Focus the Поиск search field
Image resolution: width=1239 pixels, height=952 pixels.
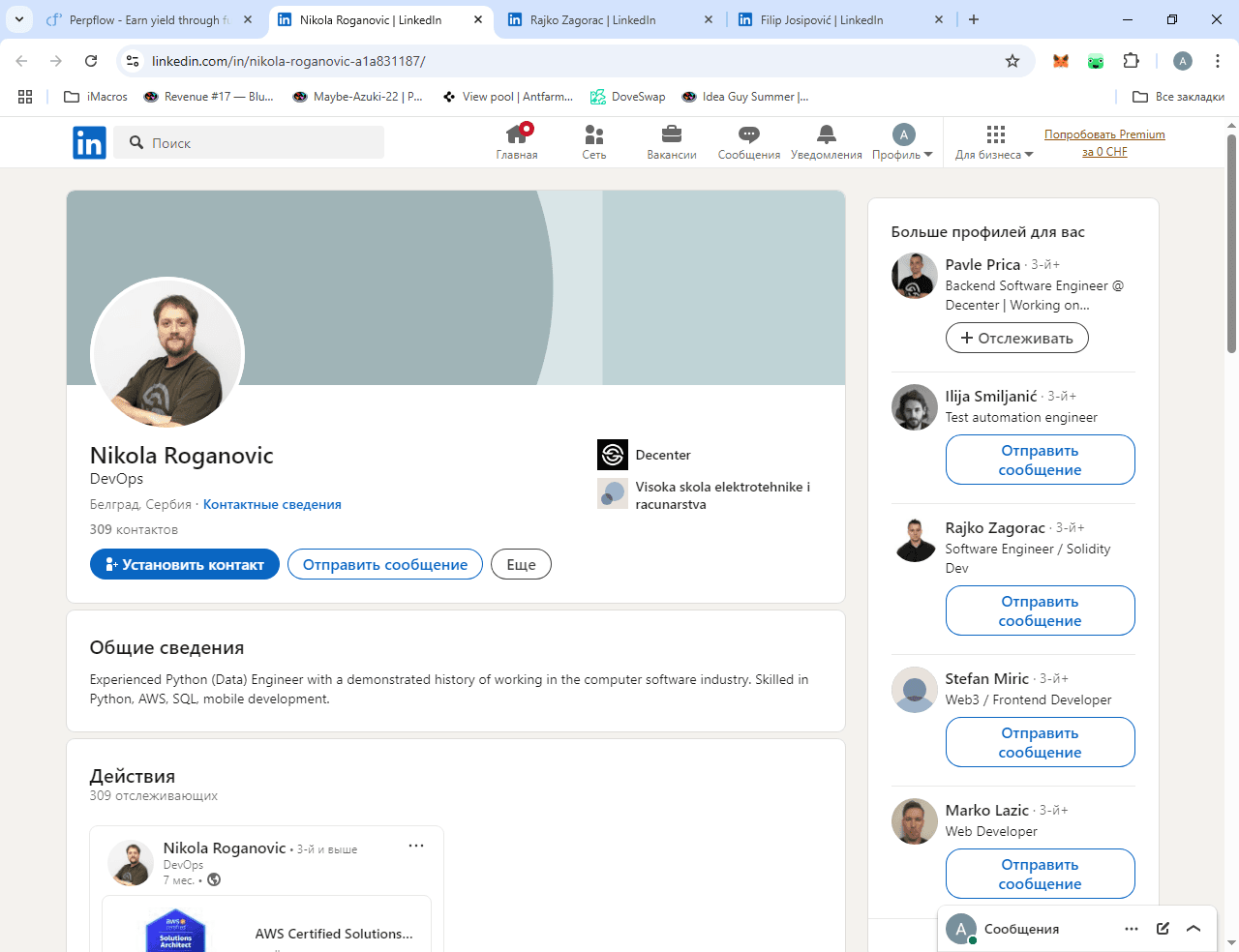click(x=249, y=143)
